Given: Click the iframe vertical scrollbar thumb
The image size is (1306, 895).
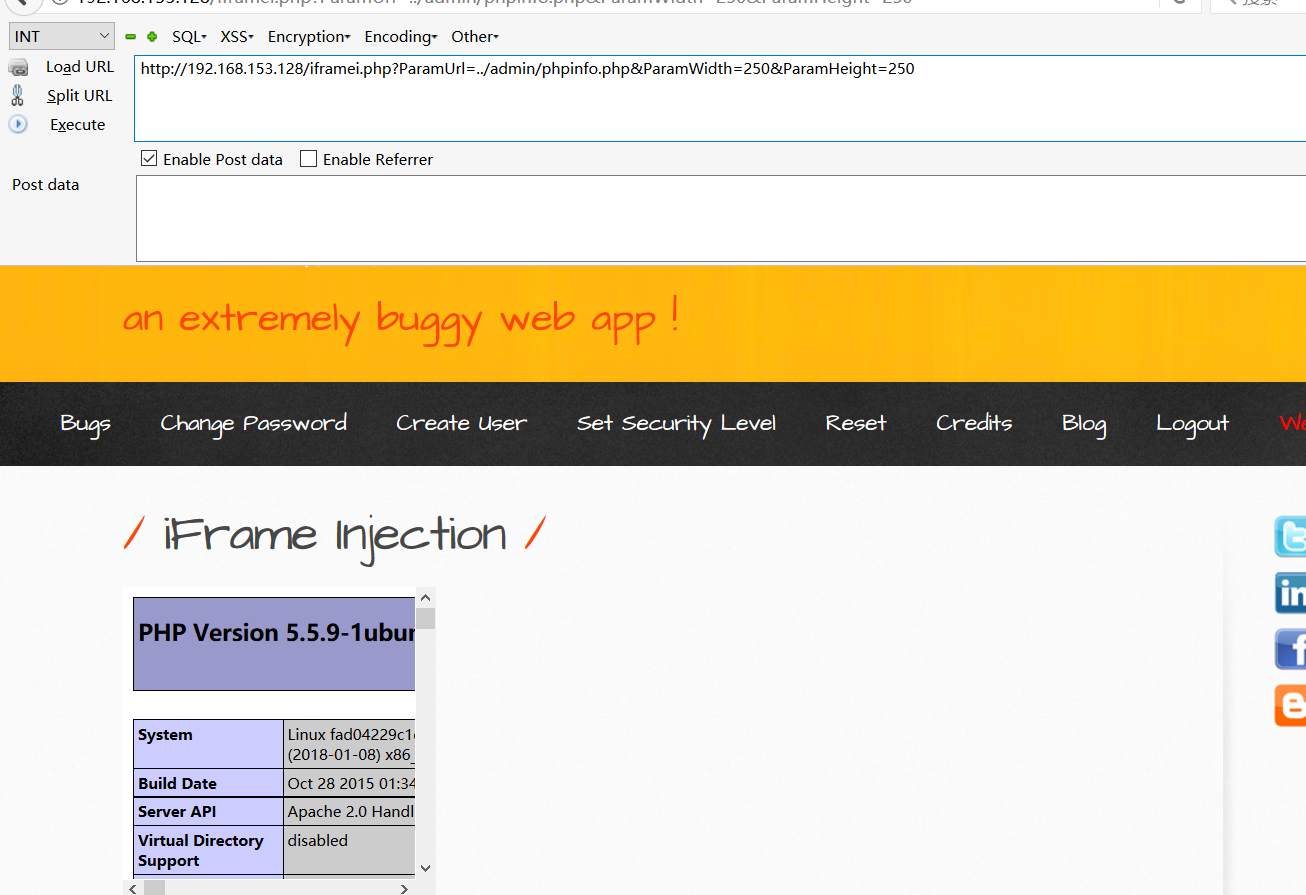Looking at the screenshot, I should 425,618.
